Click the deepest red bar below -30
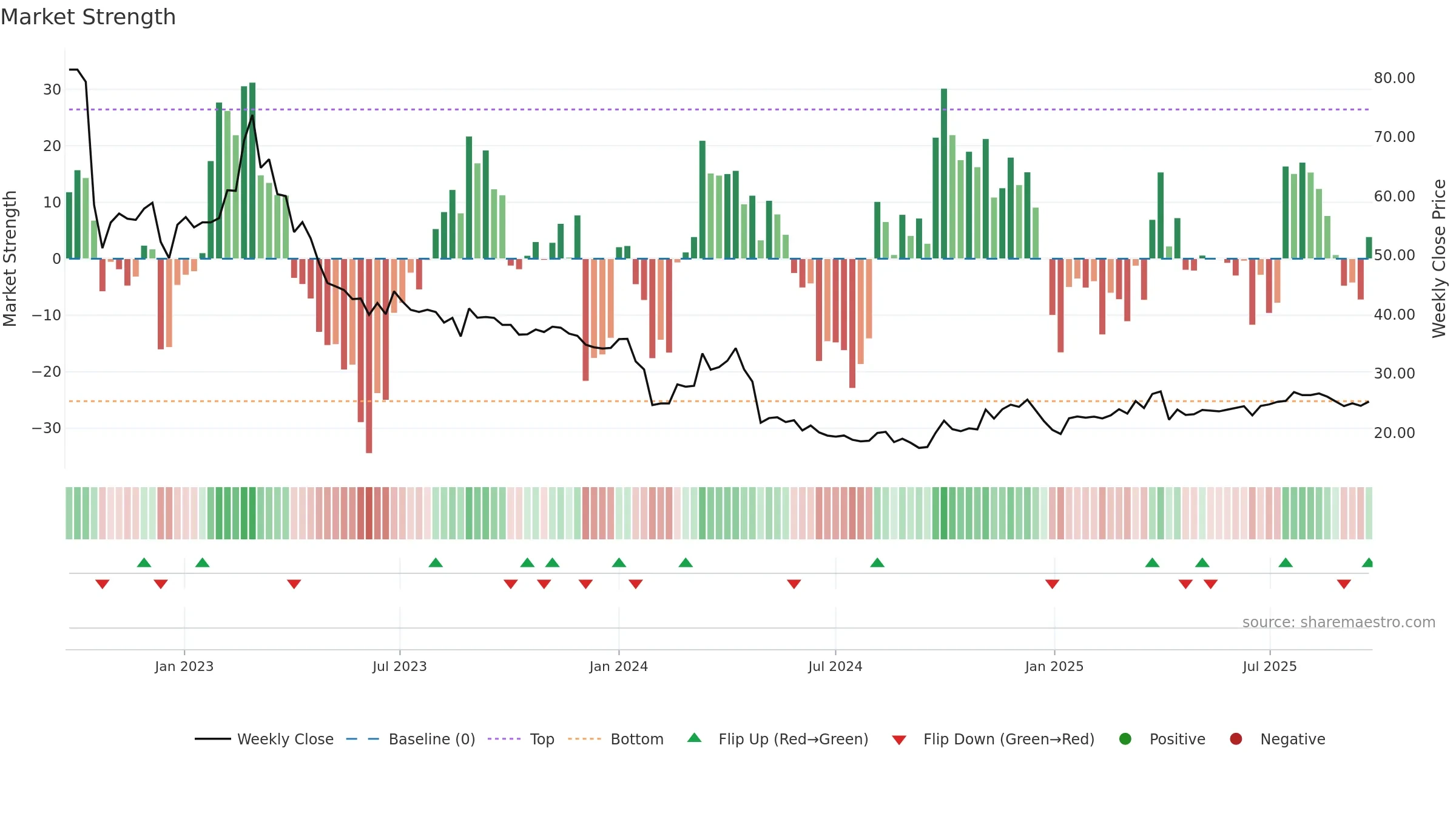Screen dimensions: 1456x819 tap(369, 356)
